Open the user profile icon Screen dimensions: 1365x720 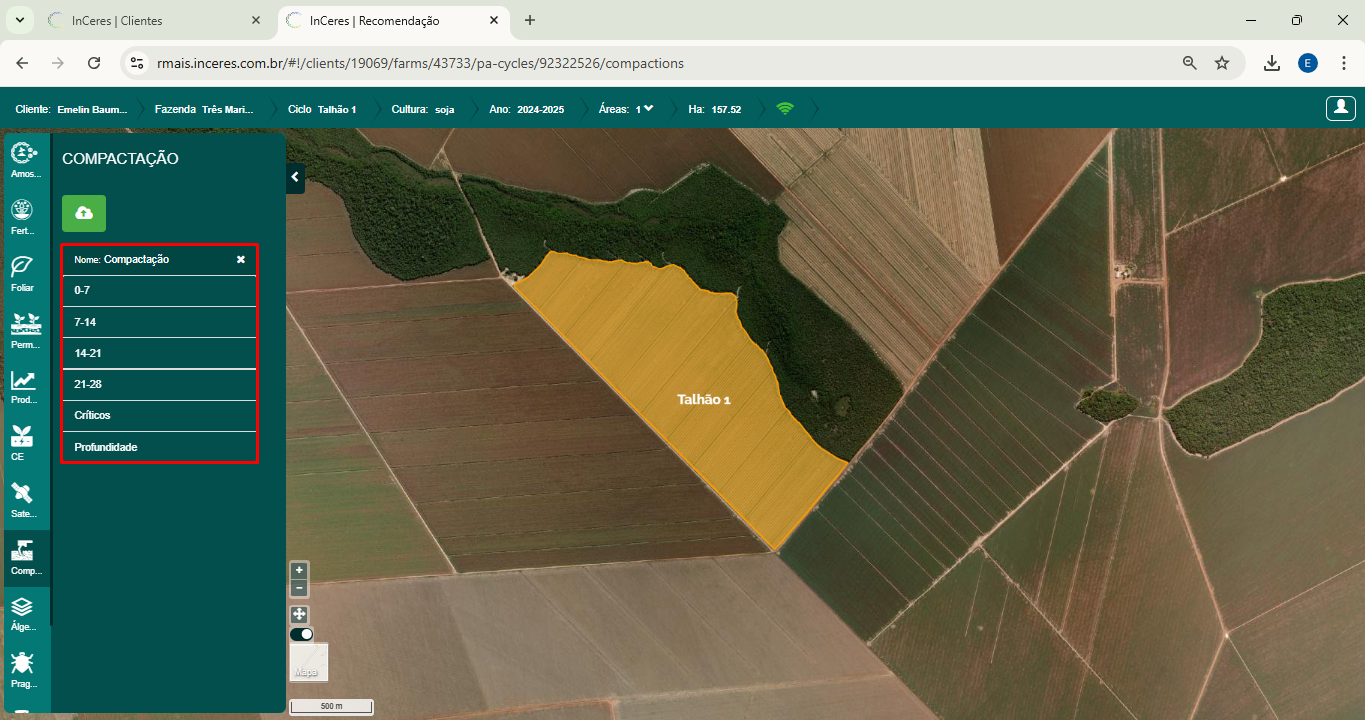pyautogui.click(x=1339, y=108)
